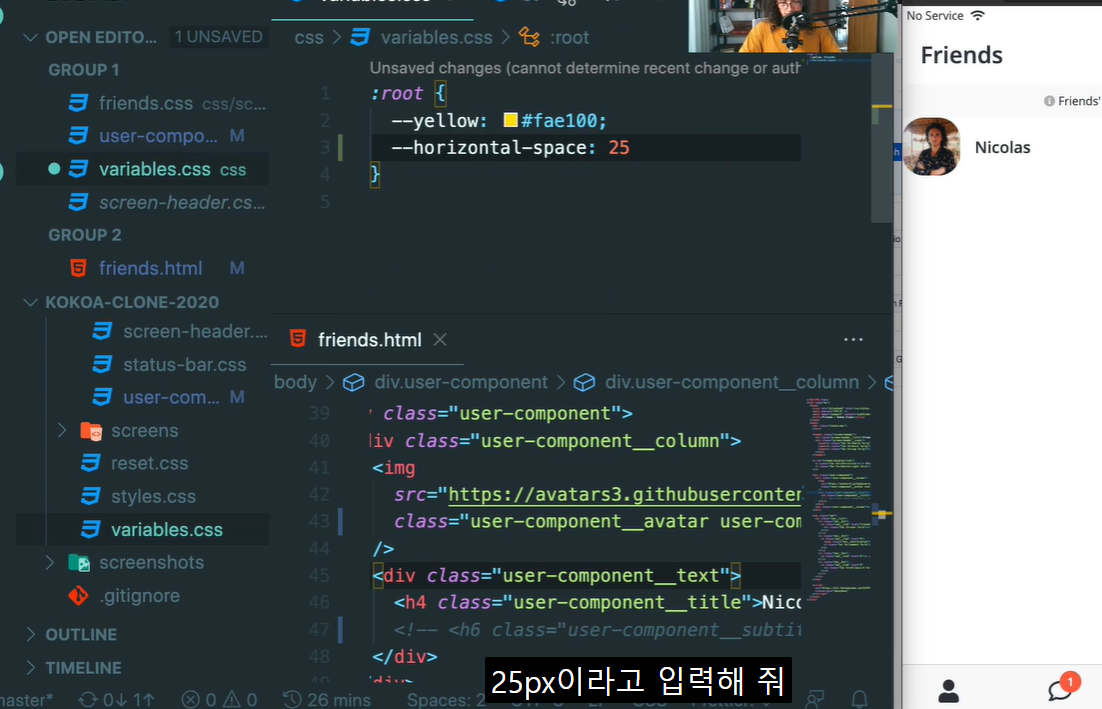Click the h4 user-component__title line
The image size is (1102, 709).
click(597, 602)
